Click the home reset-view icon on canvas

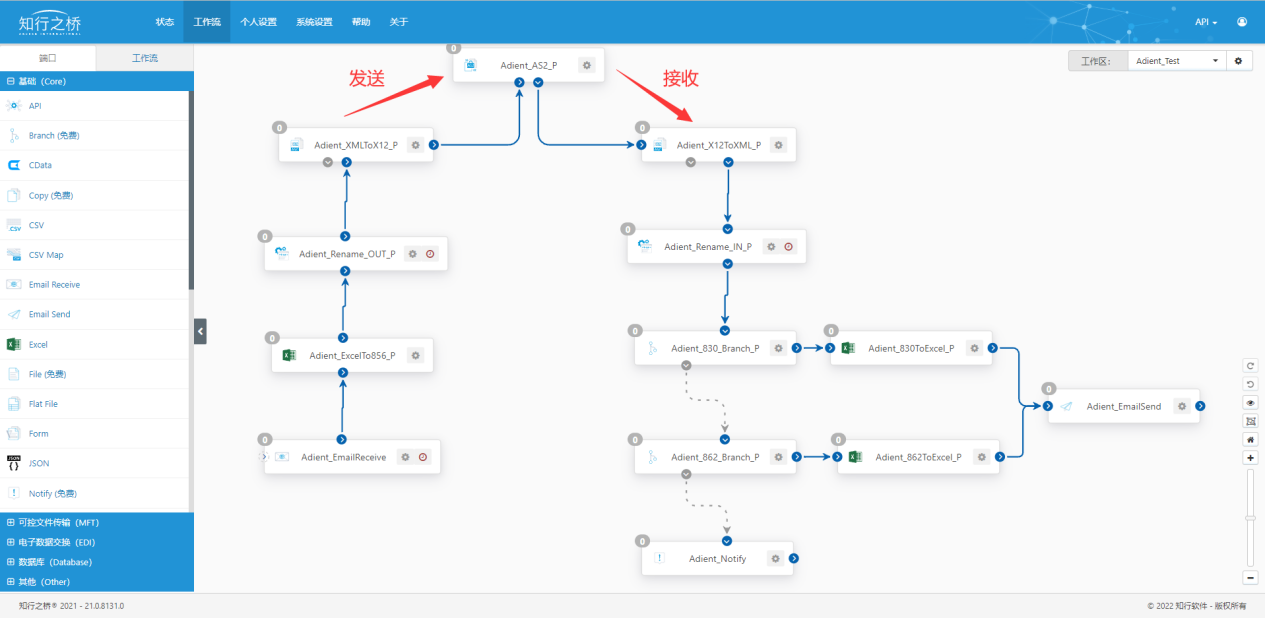(x=1250, y=439)
